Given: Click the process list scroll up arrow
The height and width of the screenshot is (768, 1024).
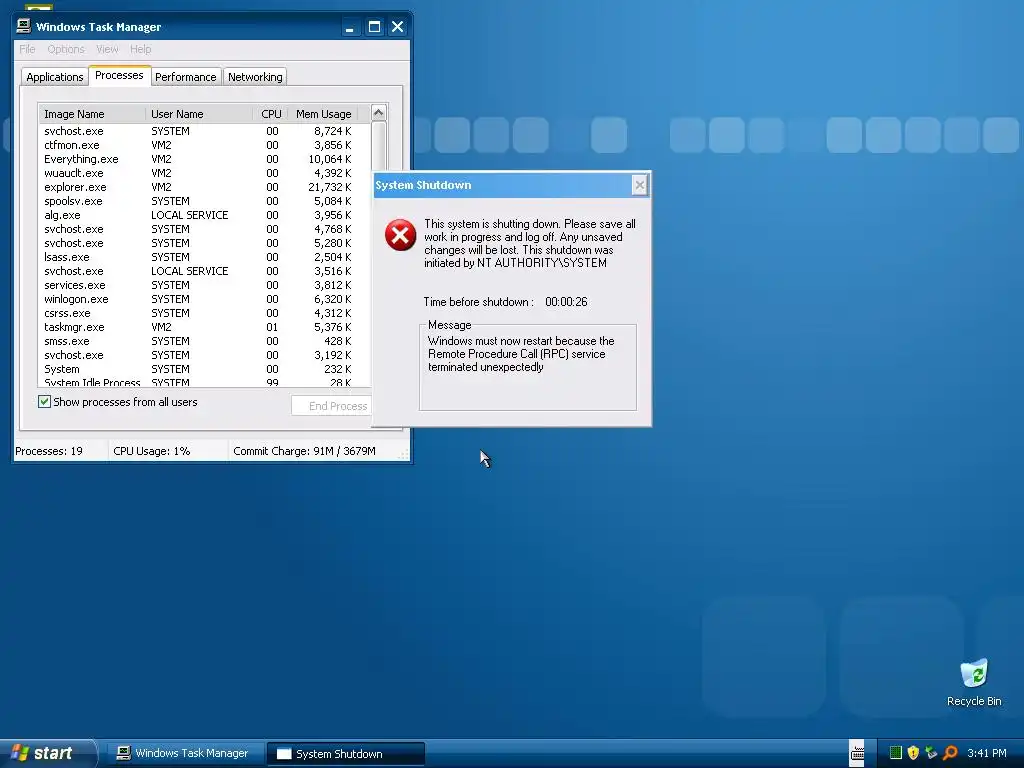Looking at the screenshot, I should click(379, 112).
